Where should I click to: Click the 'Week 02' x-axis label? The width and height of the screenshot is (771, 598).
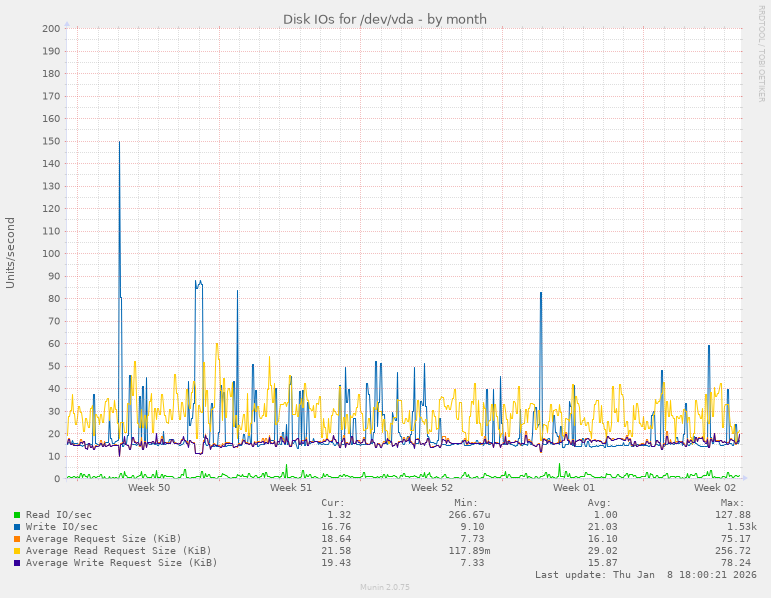714,487
